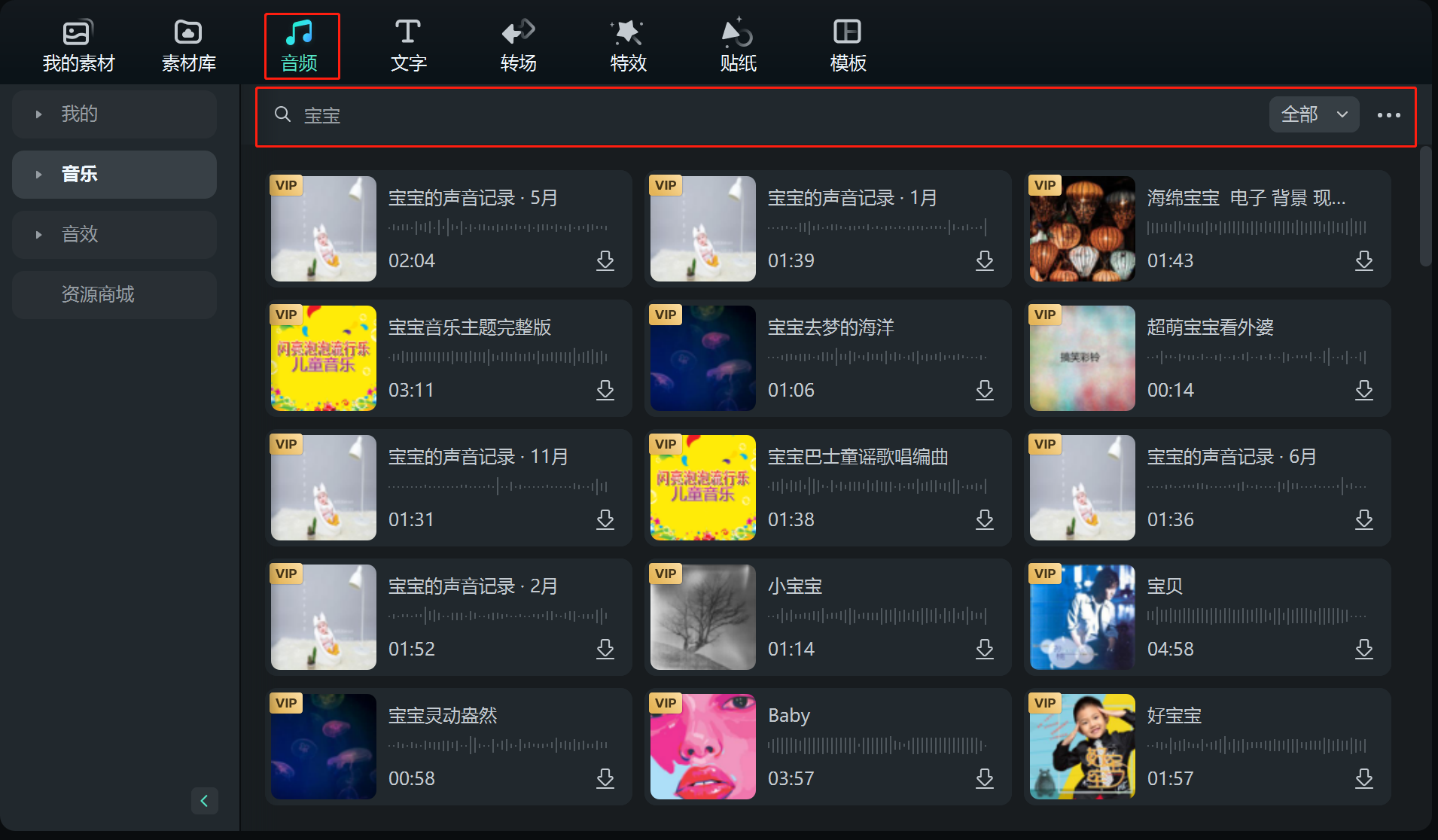
Task: Download the 宝宝音乐主题完整版 track
Action: [606, 390]
